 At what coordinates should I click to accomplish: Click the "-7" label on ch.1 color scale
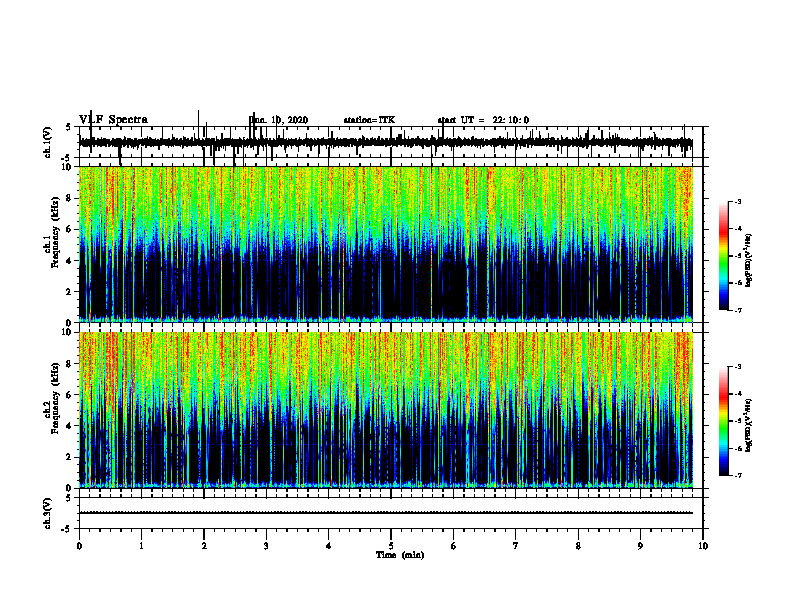(737, 310)
